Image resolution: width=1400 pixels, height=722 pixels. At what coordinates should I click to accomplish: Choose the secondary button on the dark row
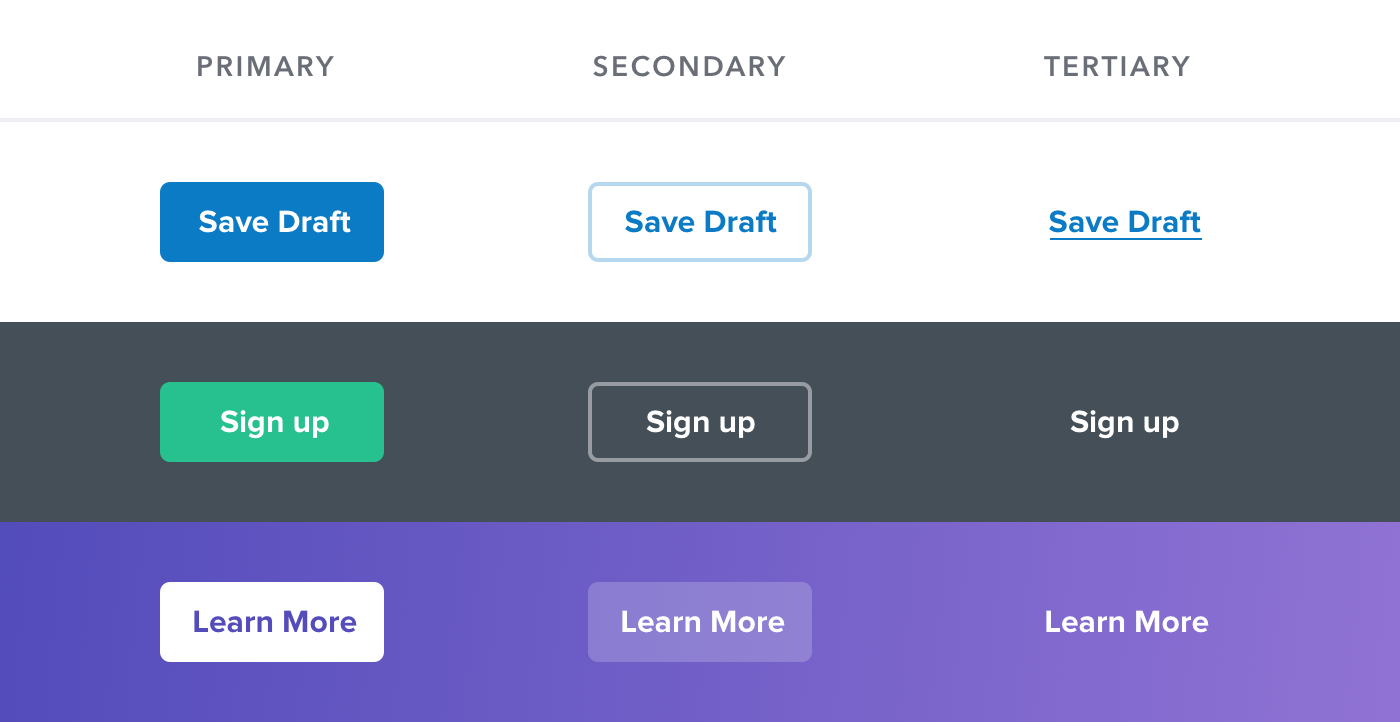click(700, 422)
